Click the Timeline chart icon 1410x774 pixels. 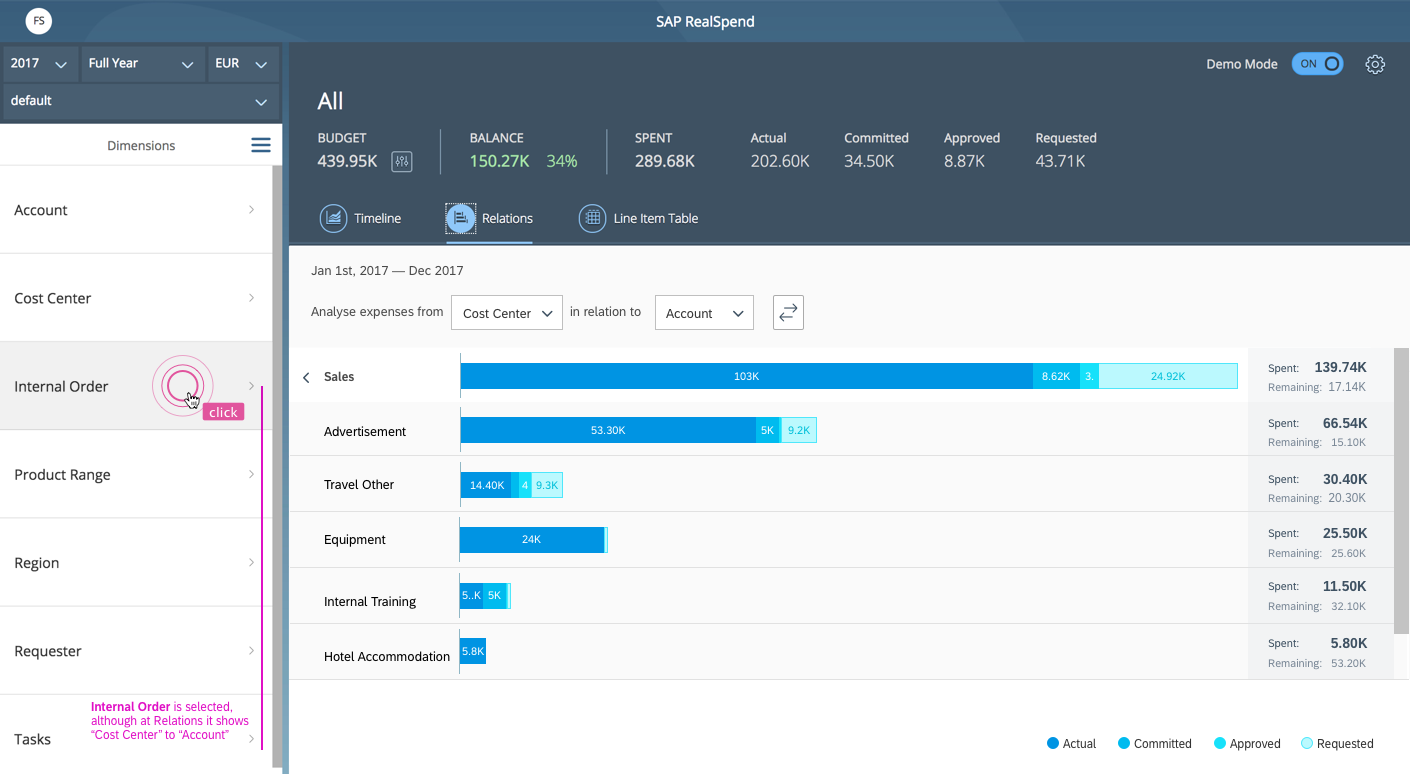point(333,218)
